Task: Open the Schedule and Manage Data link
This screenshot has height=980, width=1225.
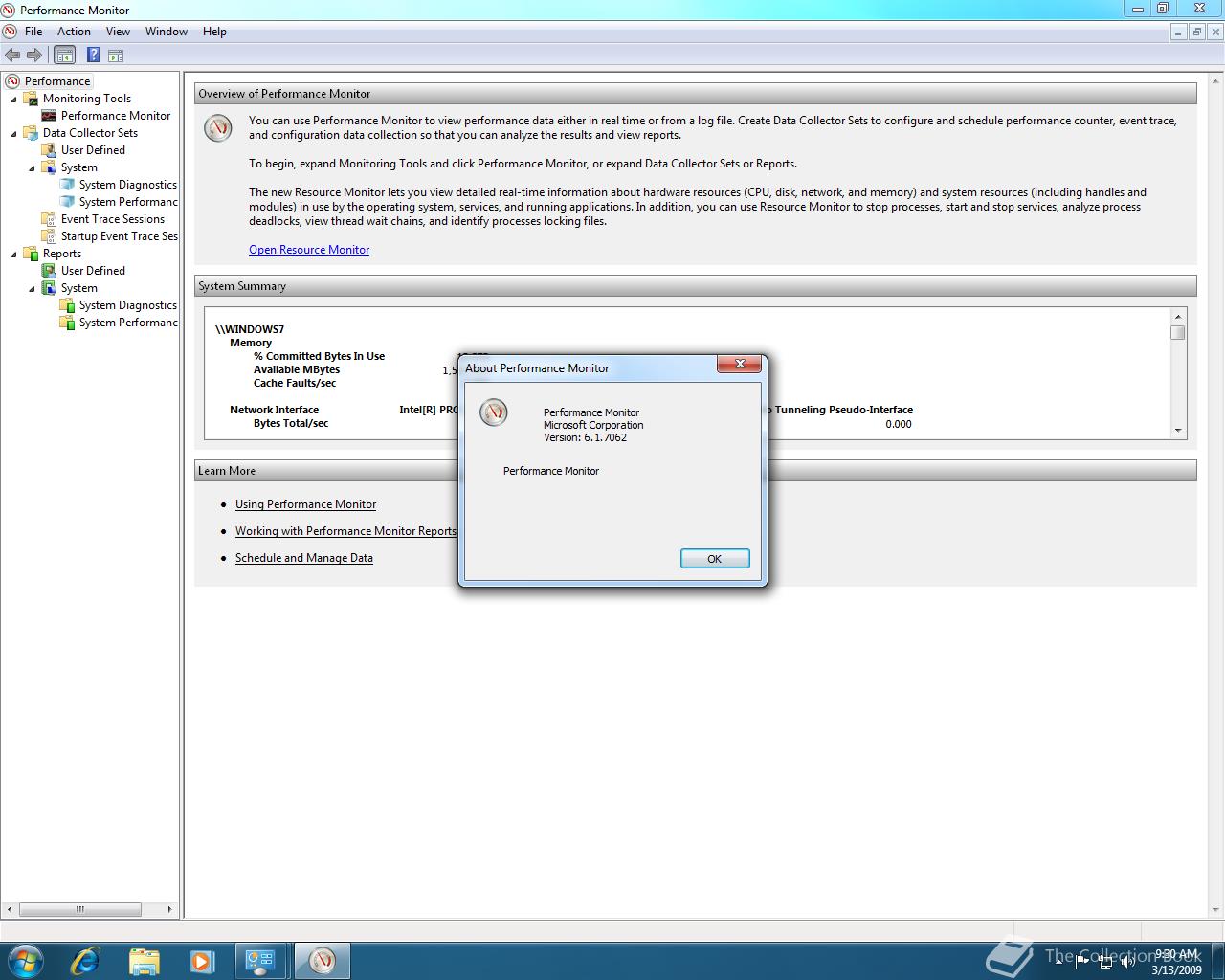Action: point(304,558)
